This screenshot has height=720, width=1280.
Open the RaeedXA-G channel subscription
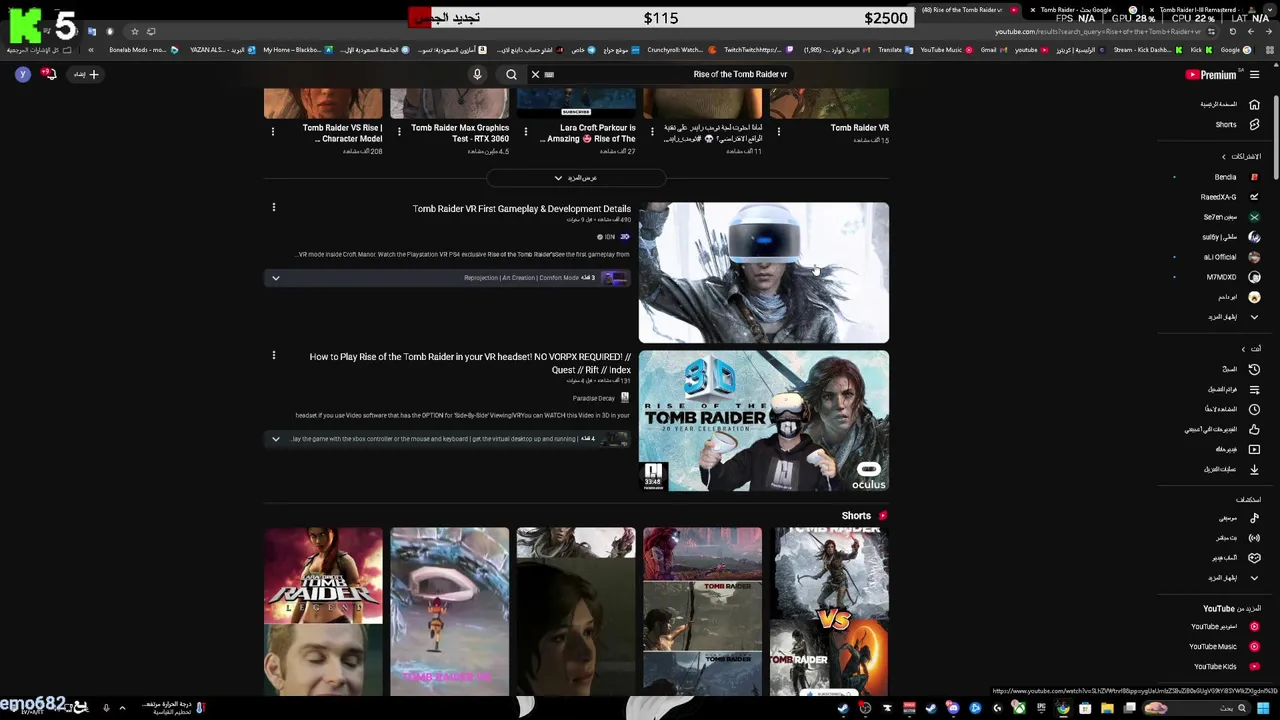click(x=1230, y=197)
